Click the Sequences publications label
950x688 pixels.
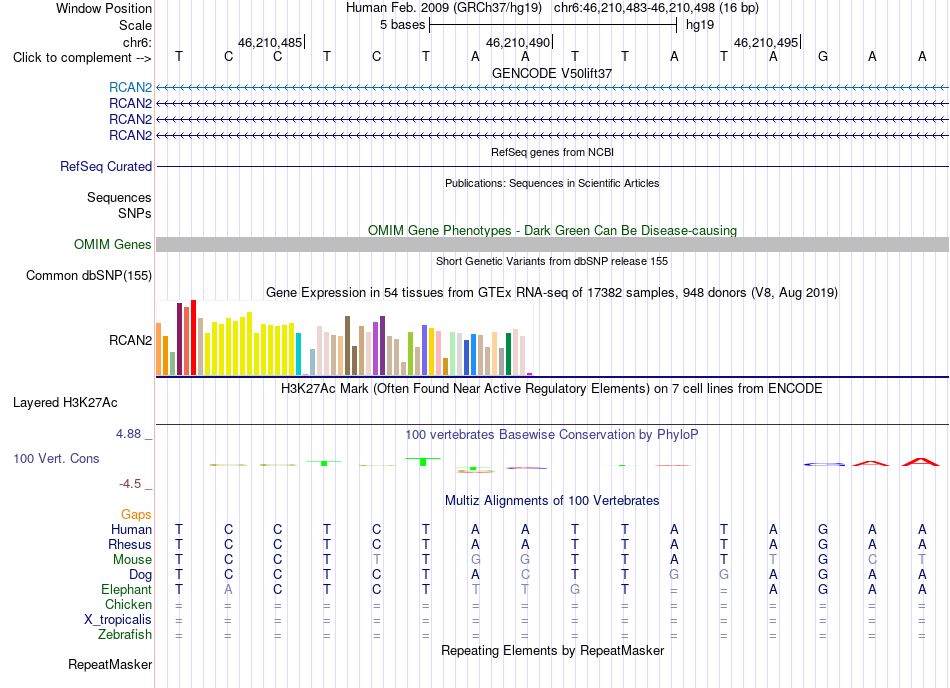[x=119, y=197]
